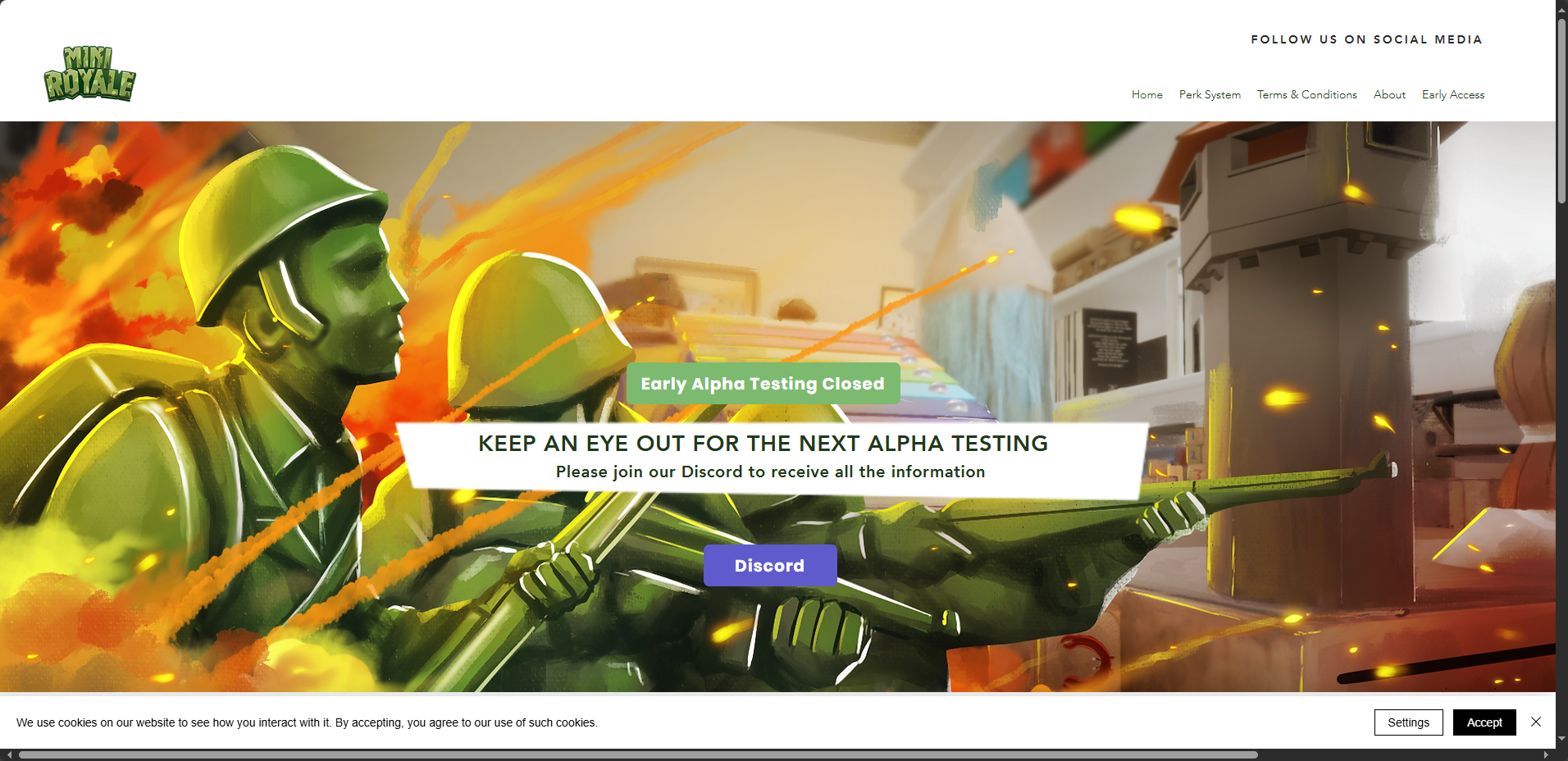Click the Mini Royale logo
1568x761 pixels.
pos(89,74)
